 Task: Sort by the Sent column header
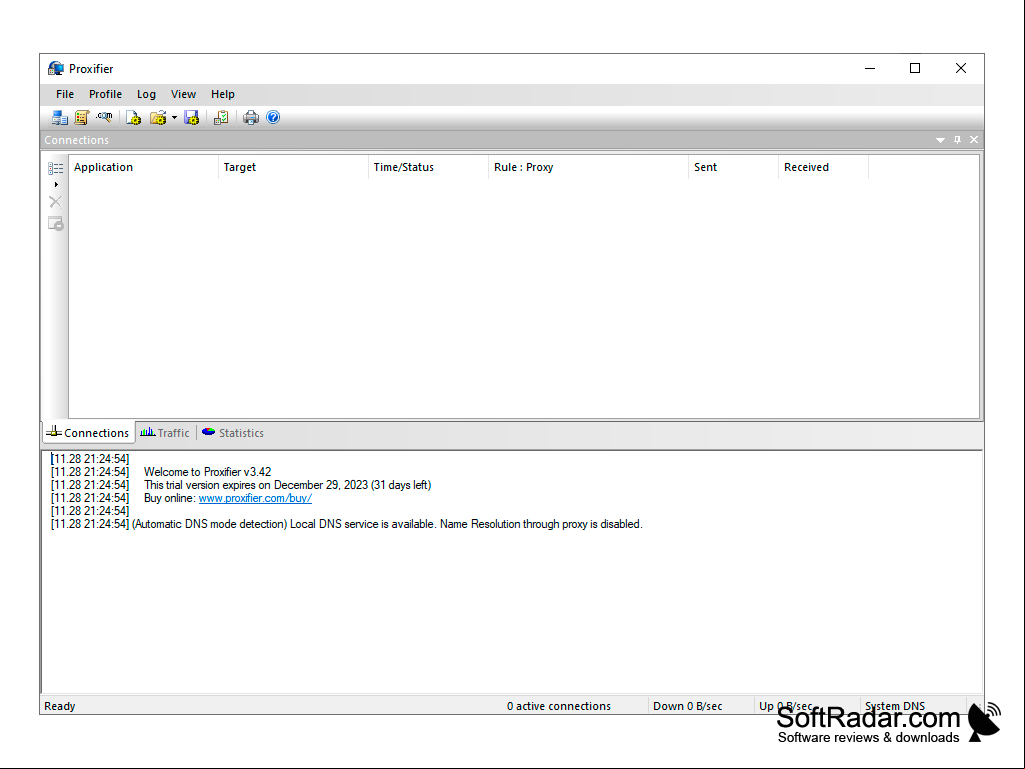point(733,167)
